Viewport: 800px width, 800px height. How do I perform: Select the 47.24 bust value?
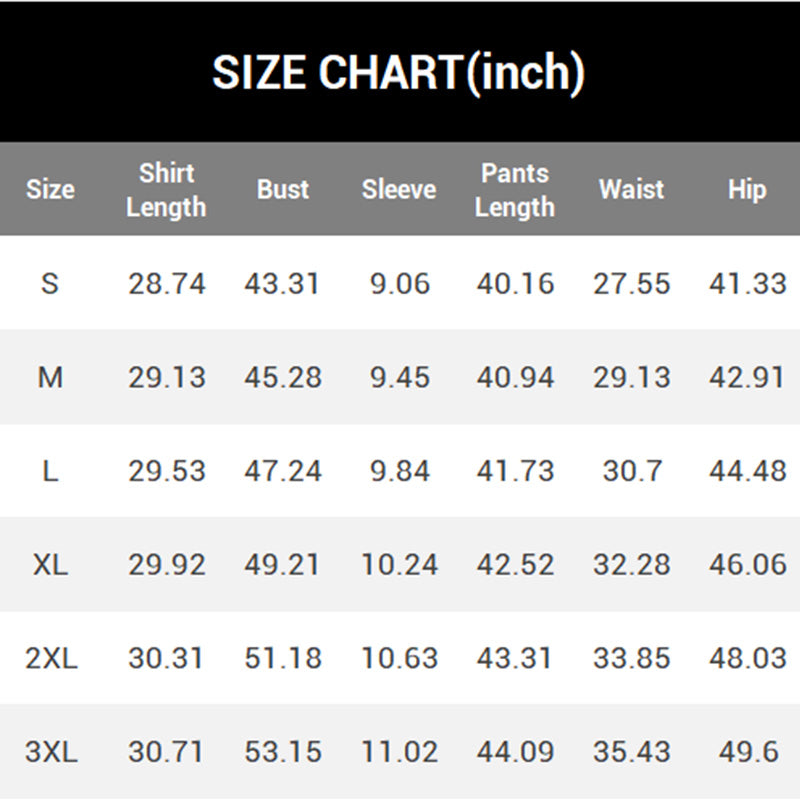tap(283, 471)
